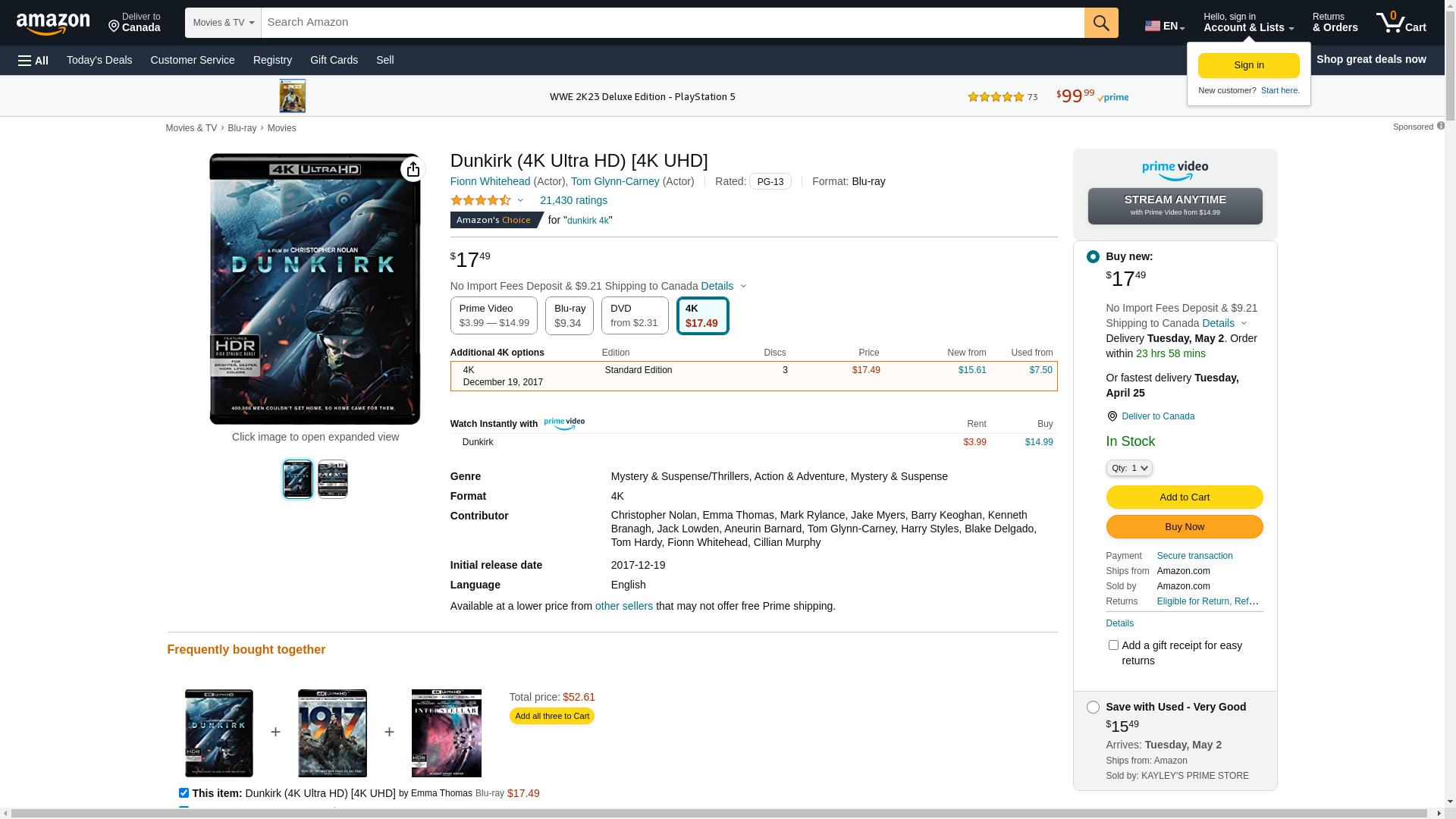The width and height of the screenshot is (1456, 819).
Task: Click Buy Now button
Action: [1184, 527]
